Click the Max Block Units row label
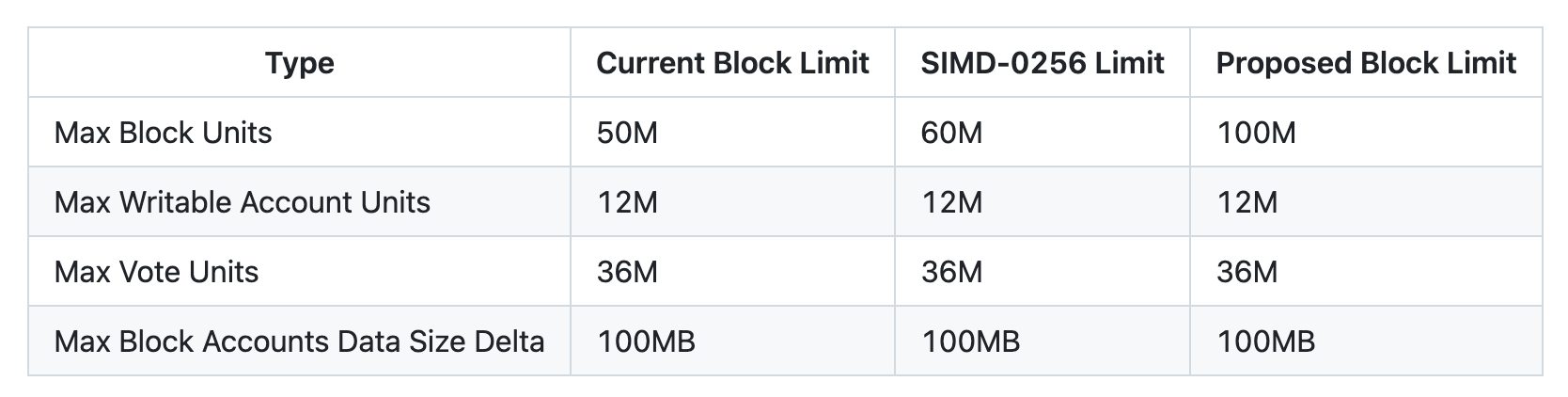This screenshot has height=397, width=1568. pos(164,133)
